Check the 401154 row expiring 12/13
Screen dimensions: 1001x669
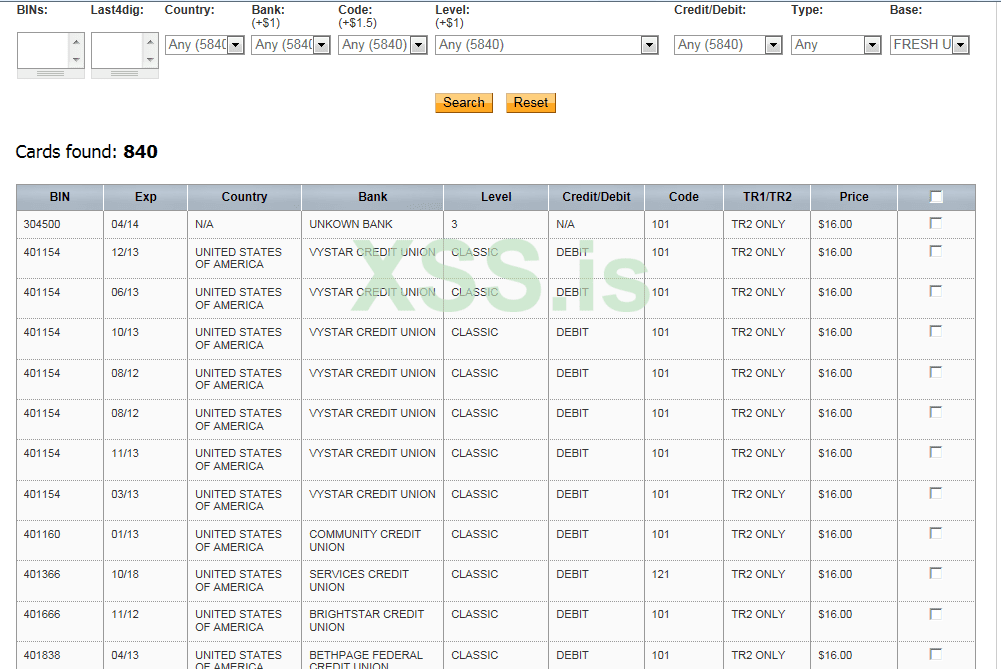[936, 252]
